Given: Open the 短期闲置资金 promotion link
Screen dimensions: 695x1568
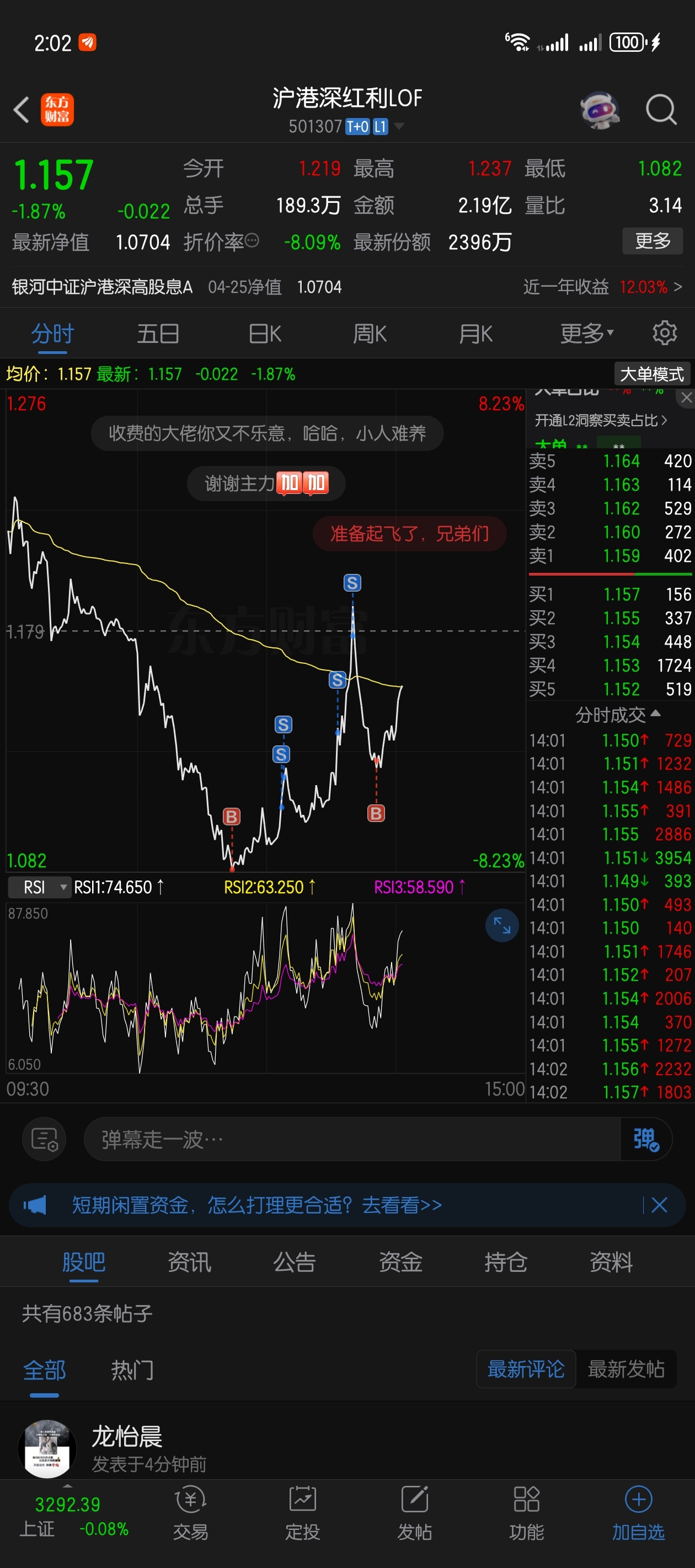Looking at the screenshot, I should coord(257,1205).
